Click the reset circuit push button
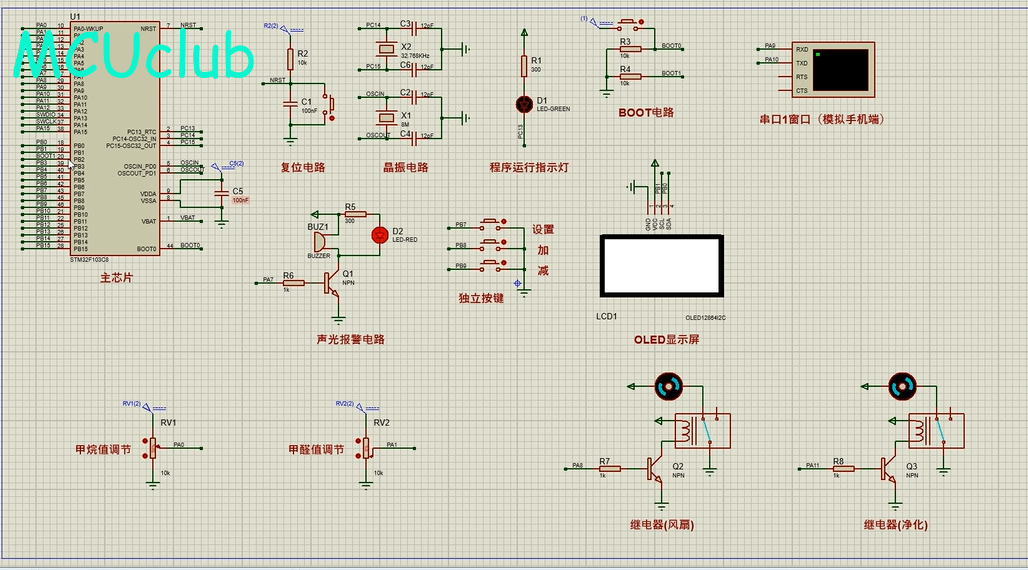Image resolution: width=1028 pixels, height=570 pixels. (331, 105)
